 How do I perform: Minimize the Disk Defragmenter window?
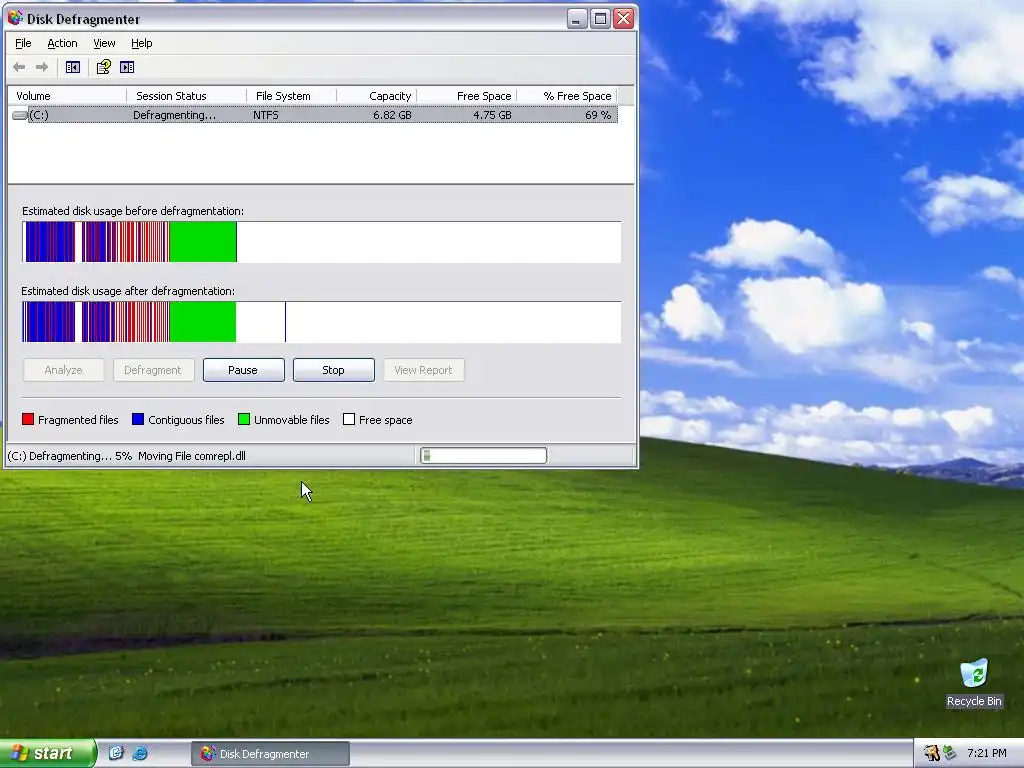[x=577, y=18]
